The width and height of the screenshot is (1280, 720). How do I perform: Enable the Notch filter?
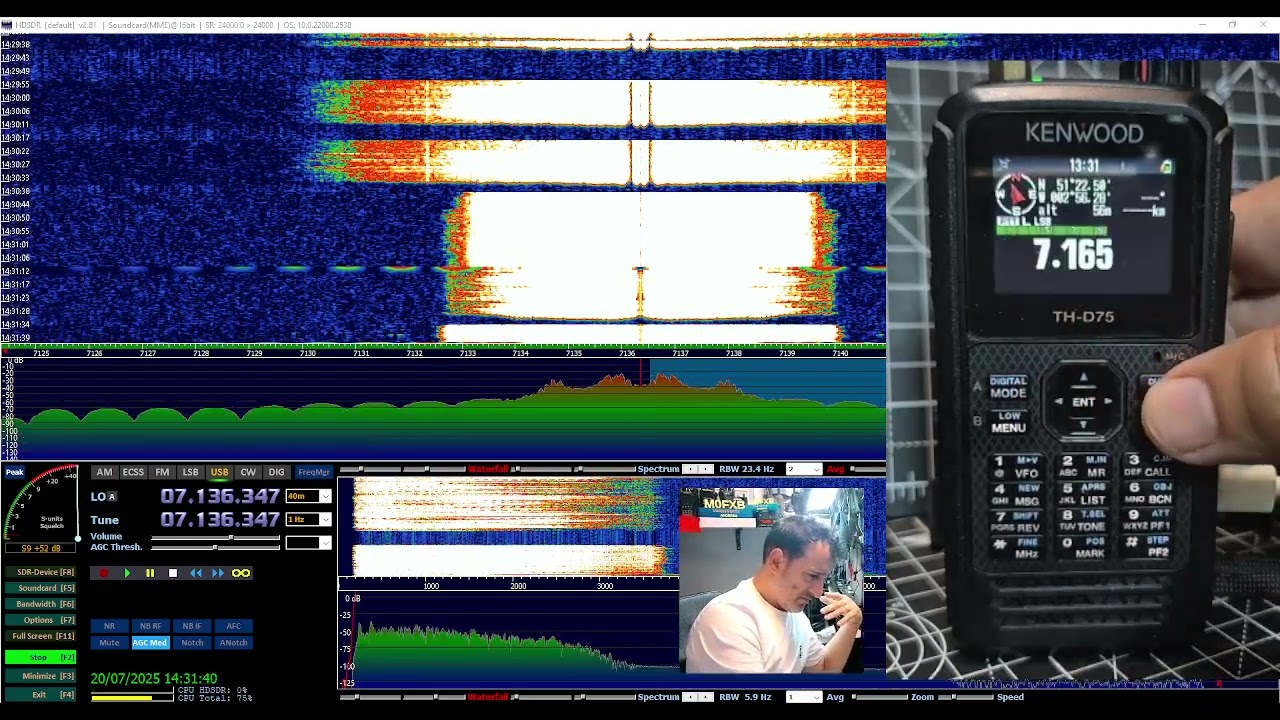[x=192, y=643]
